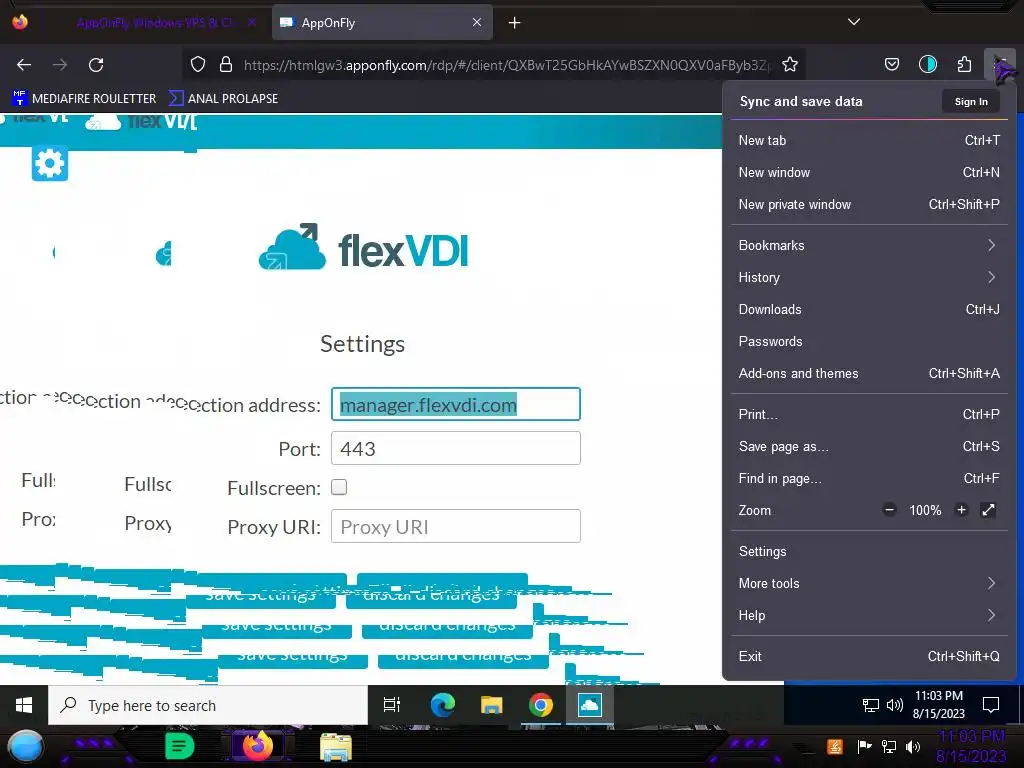The height and width of the screenshot is (768, 1024).
Task: Bookmark this page with the star icon
Action: 790,64
